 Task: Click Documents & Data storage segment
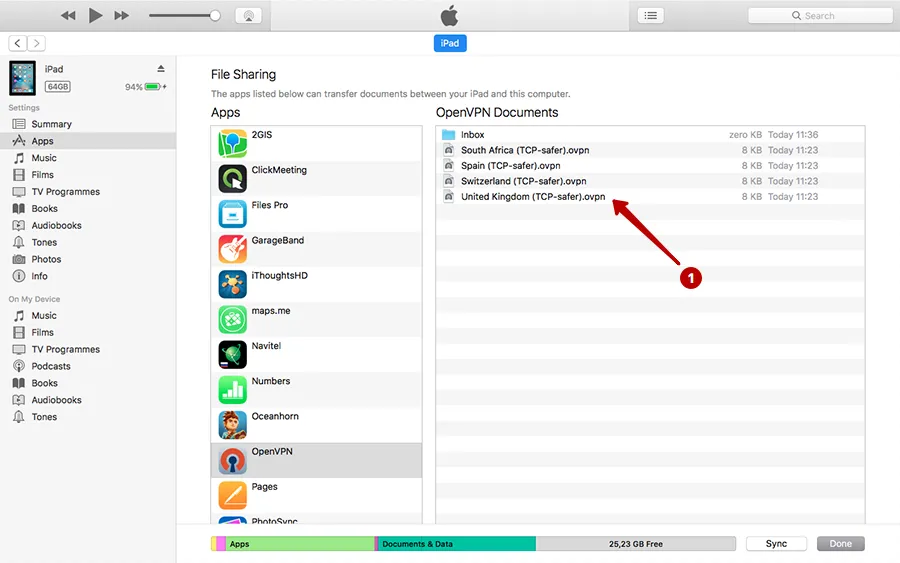tap(457, 543)
